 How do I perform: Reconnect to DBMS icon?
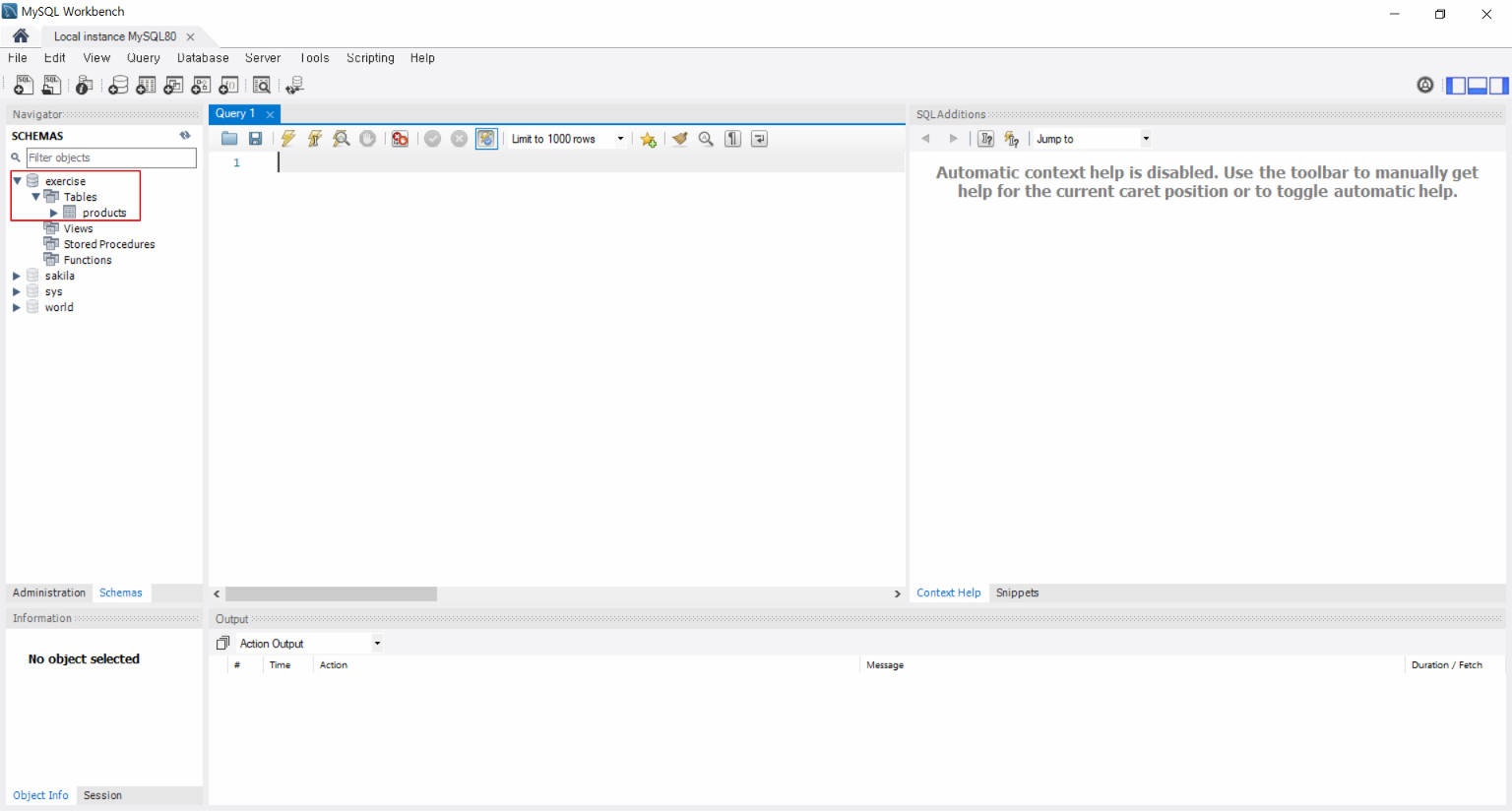[x=294, y=86]
